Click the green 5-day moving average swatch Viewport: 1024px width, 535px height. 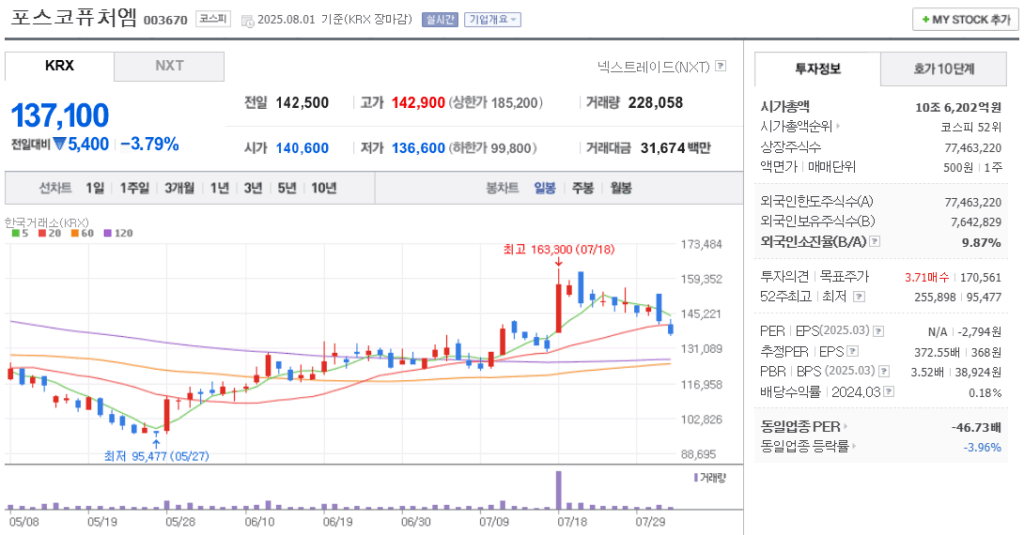pyautogui.click(x=16, y=233)
